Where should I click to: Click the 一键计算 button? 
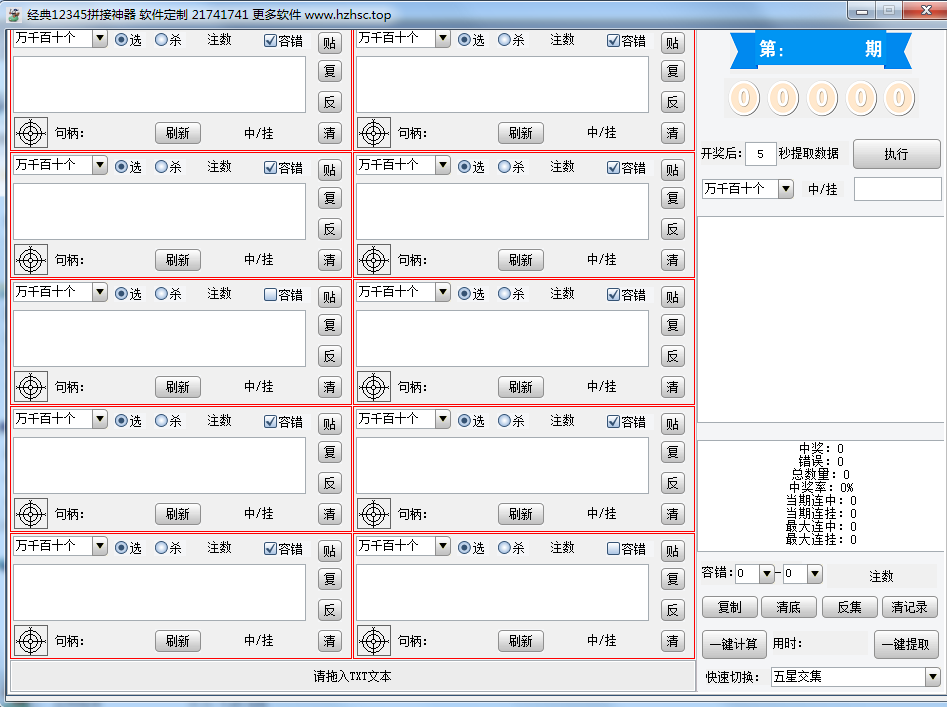[x=734, y=644]
